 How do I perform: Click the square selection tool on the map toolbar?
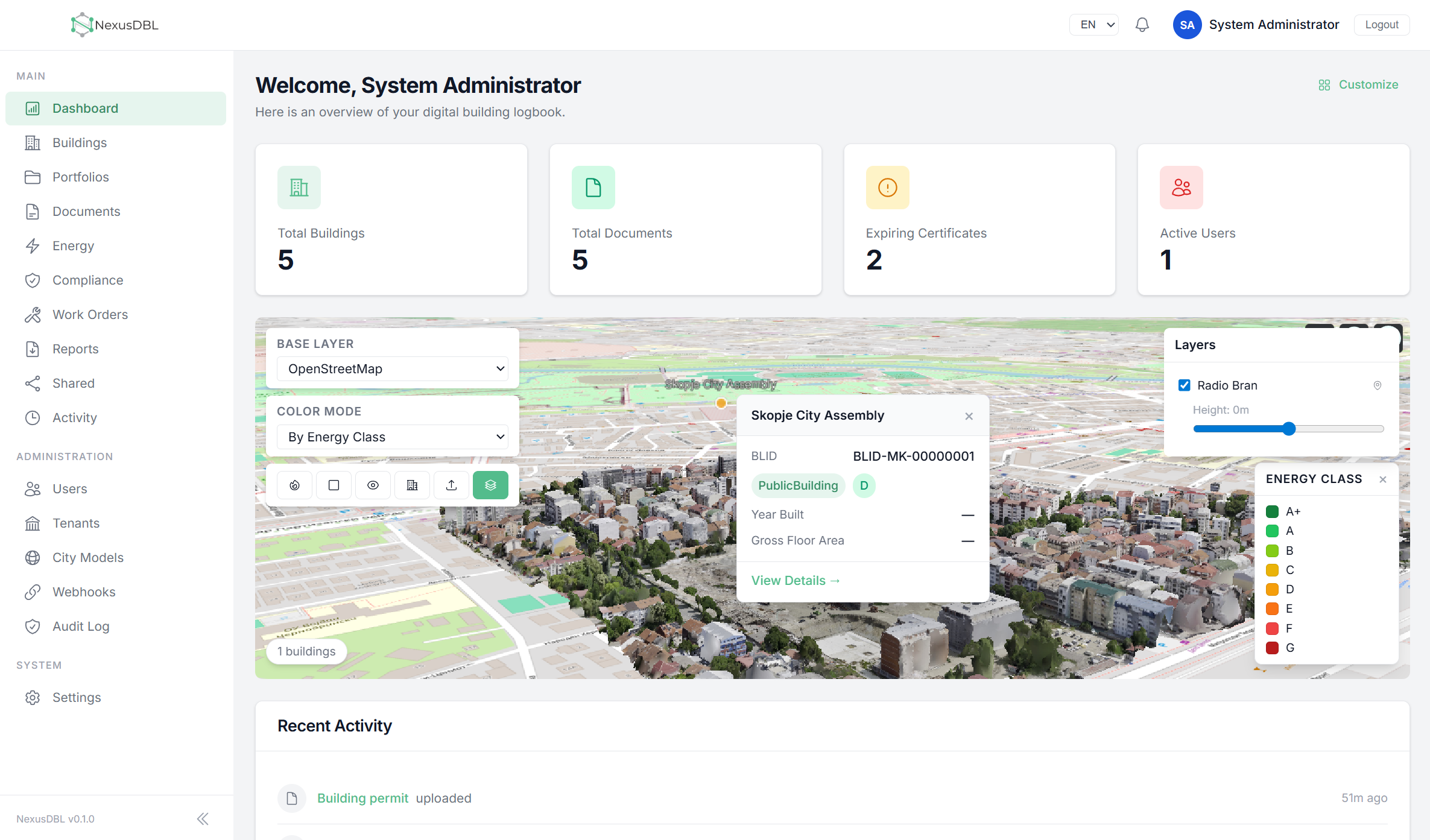point(334,485)
